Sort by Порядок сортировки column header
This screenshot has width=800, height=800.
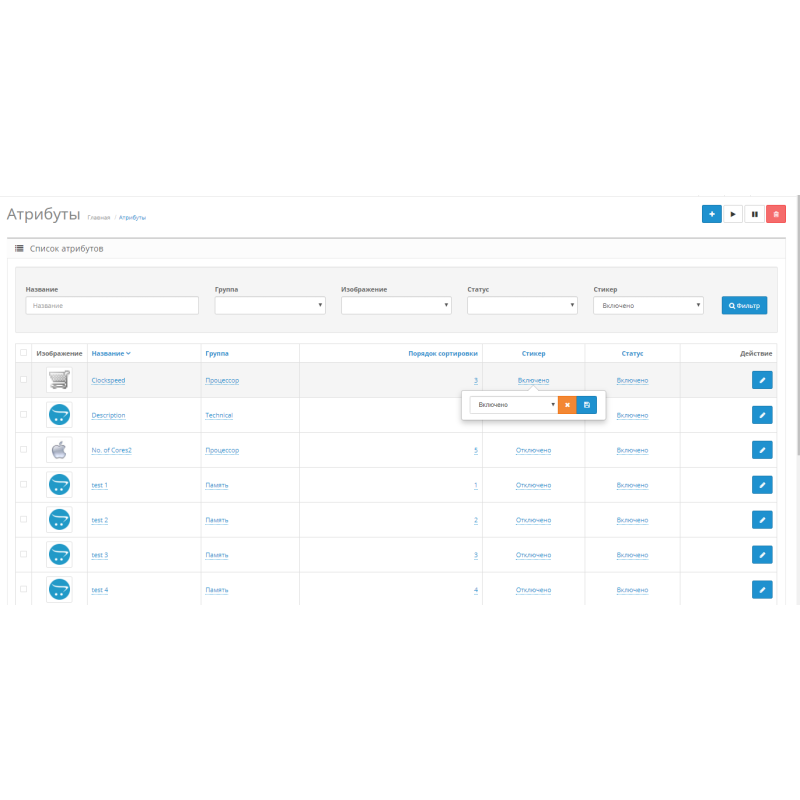(443, 353)
